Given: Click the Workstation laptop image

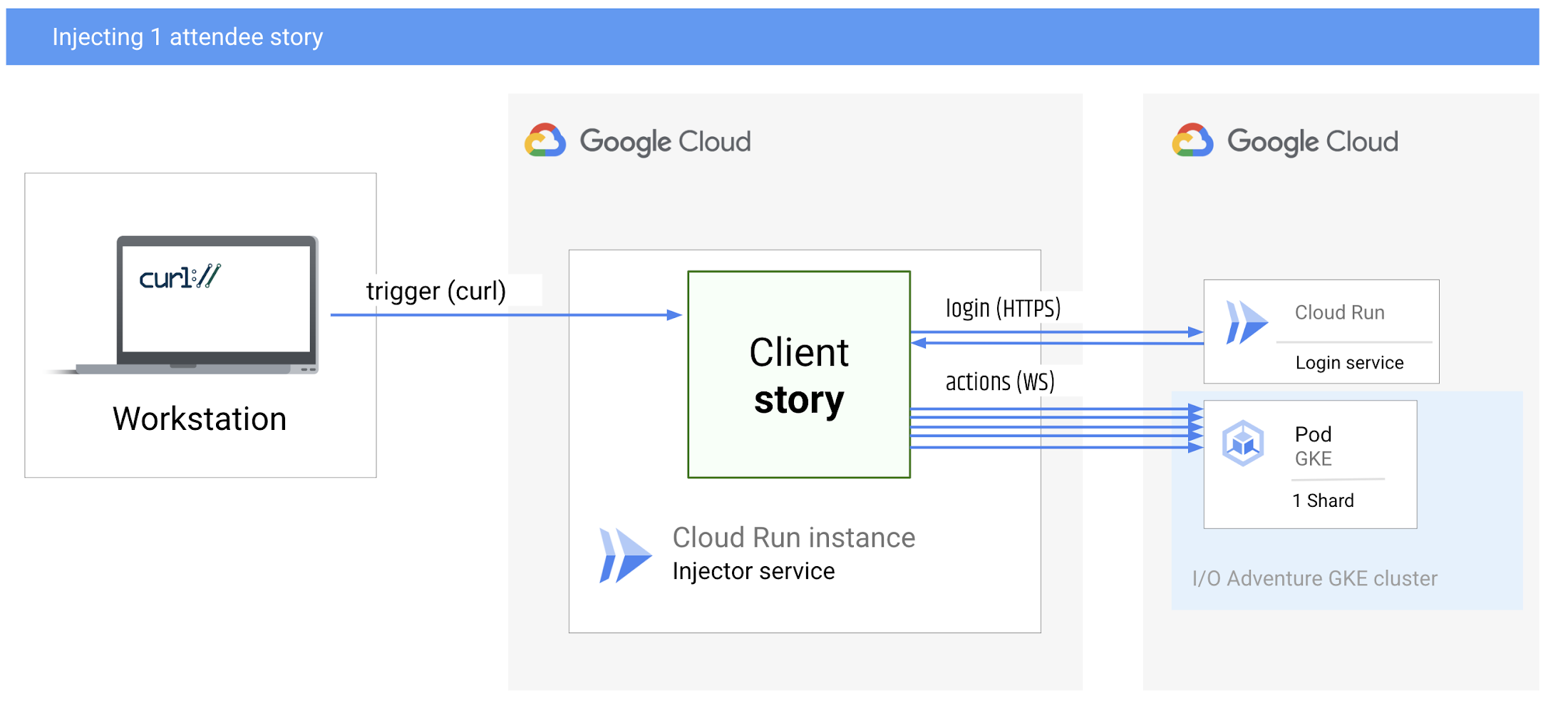Looking at the screenshot, I should [x=182, y=305].
